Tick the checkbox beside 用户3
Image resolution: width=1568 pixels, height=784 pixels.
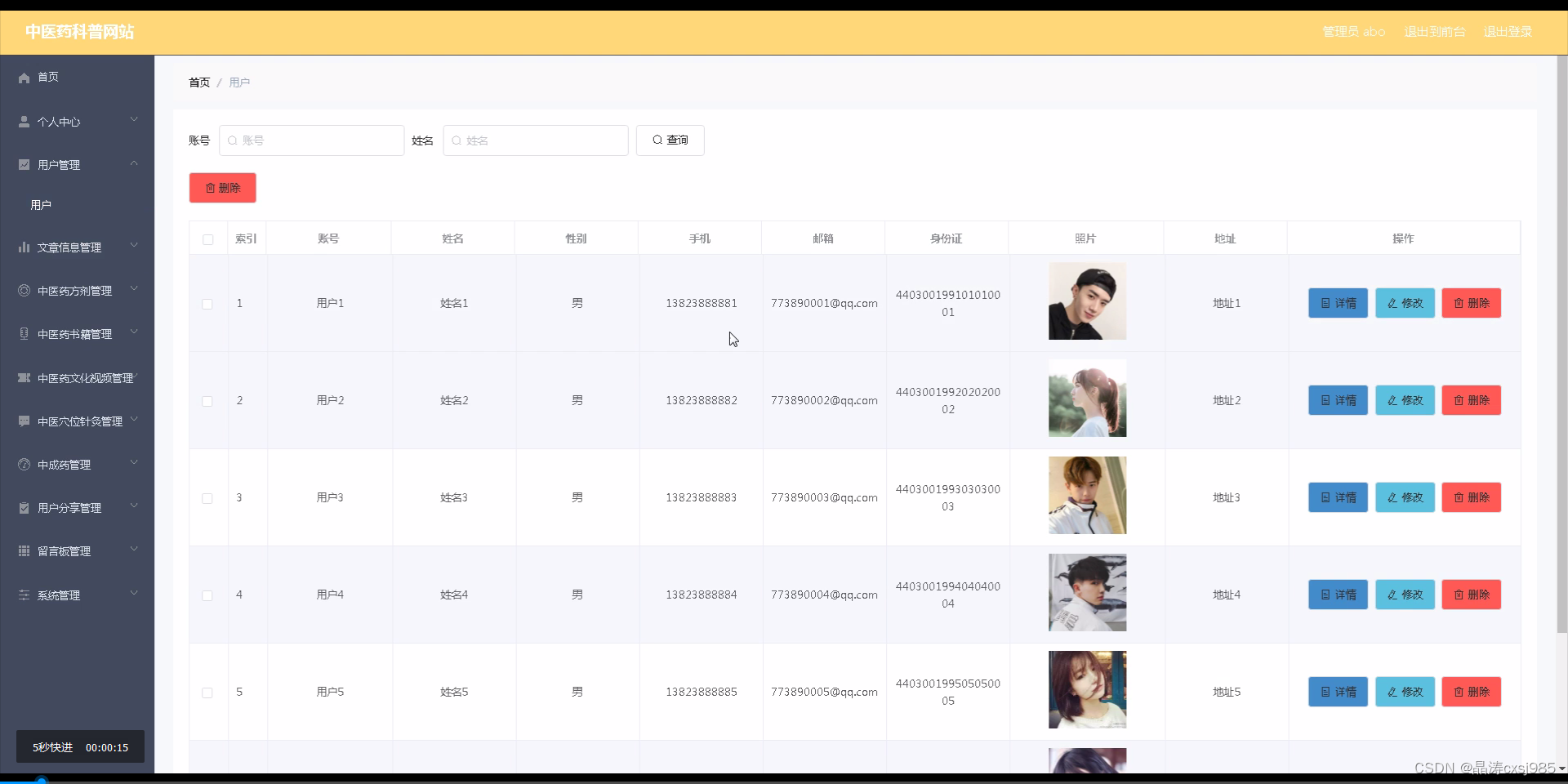[x=207, y=499]
